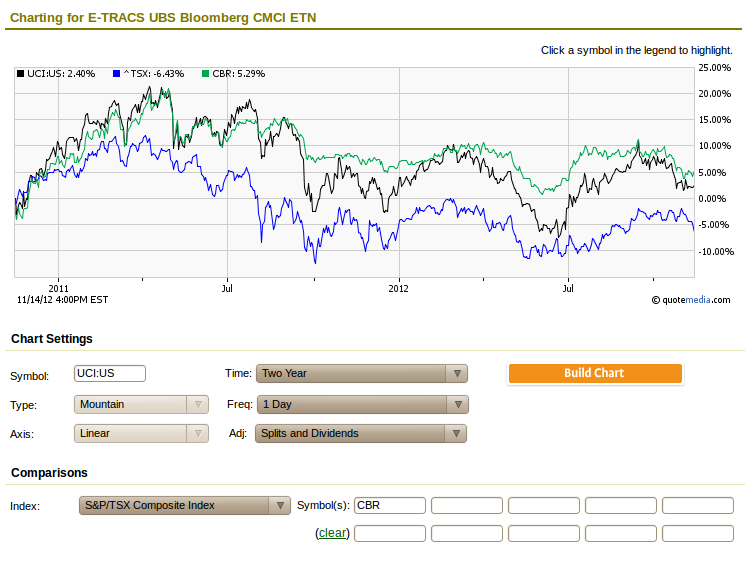Highlight the UCI:US: 2.40% legend label
This screenshot has height=563, width=750.
coord(61,74)
